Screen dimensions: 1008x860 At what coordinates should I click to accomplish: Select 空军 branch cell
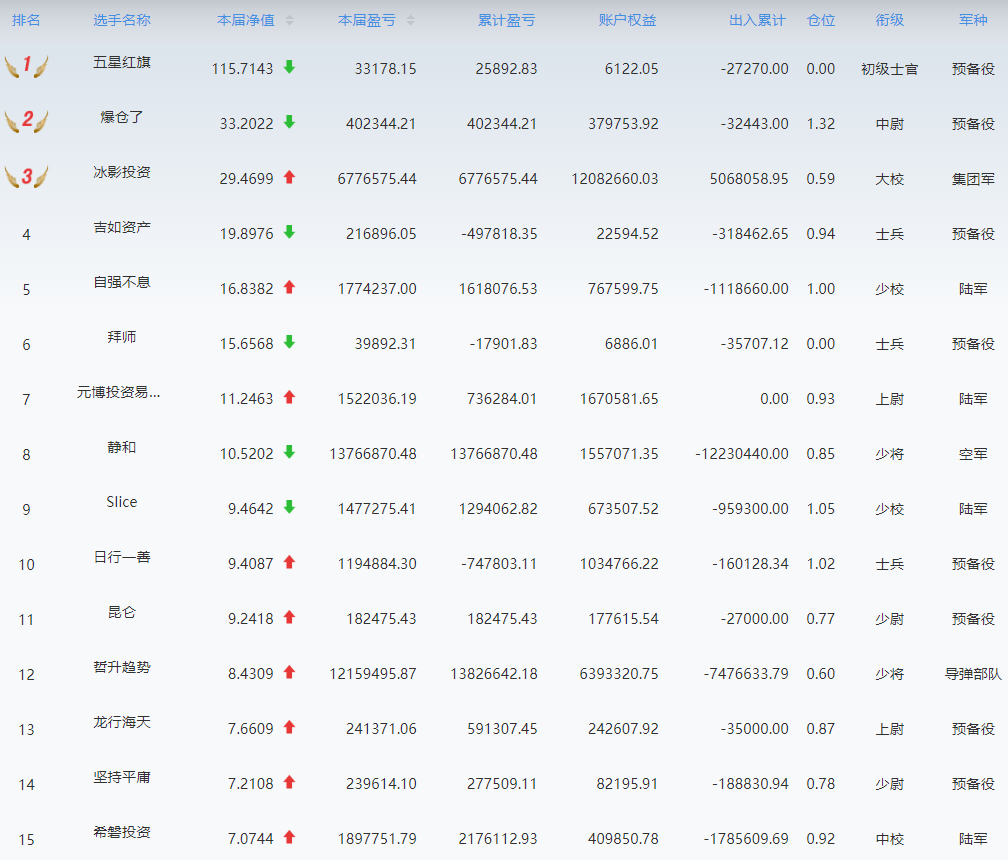(973, 454)
